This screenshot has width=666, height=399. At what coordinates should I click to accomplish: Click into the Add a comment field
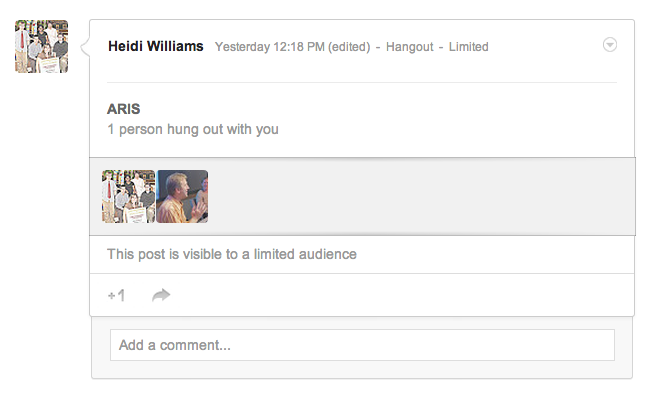click(362, 345)
